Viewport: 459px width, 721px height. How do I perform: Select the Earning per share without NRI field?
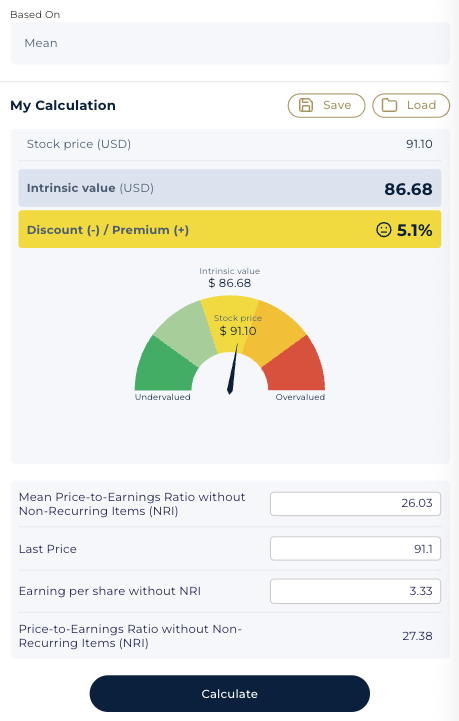click(355, 591)
